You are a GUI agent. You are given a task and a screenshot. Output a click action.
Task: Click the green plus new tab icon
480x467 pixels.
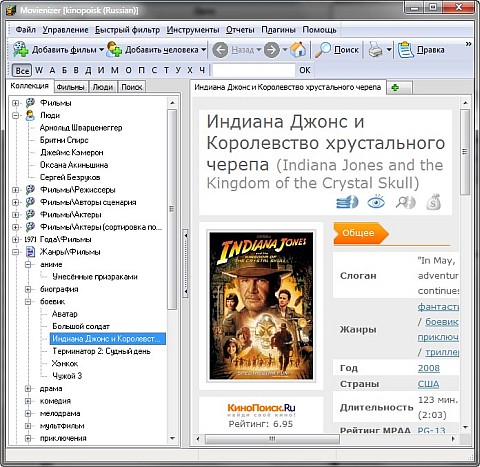pos(395,88)
